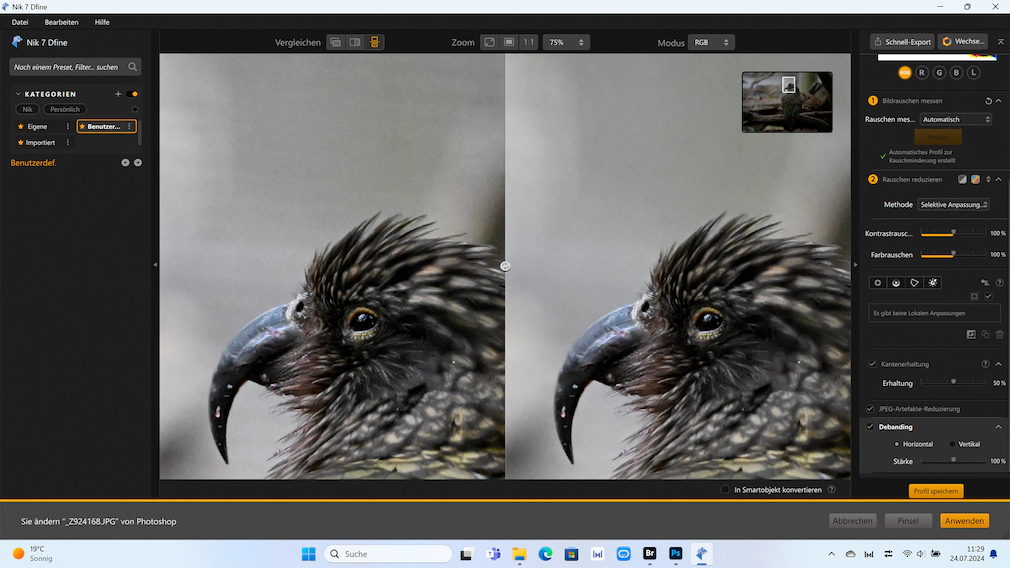Add a control point in local adjustments
The height and width of the screenshot is (568, 1010).
(877, 283)
